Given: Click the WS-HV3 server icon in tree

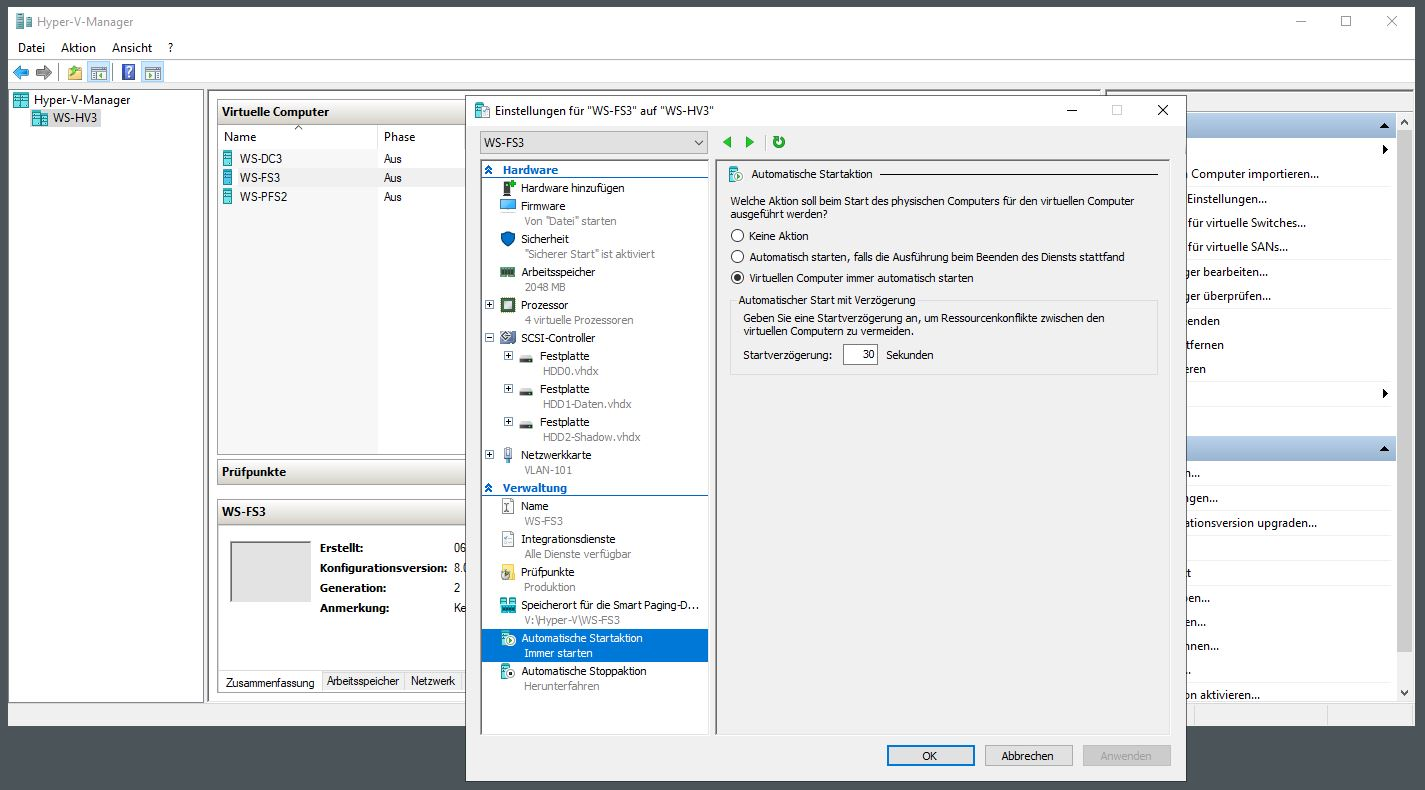Looking at the screenshot, I should pos(40,118).
